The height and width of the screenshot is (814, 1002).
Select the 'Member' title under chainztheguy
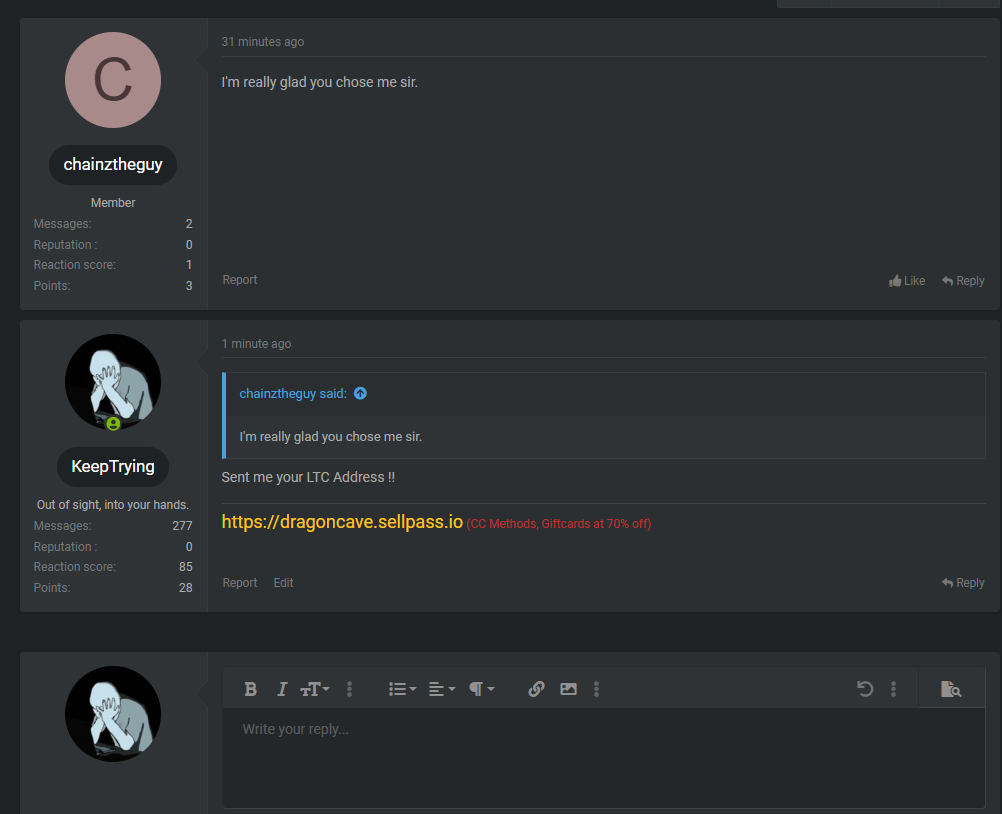[113, 203]
